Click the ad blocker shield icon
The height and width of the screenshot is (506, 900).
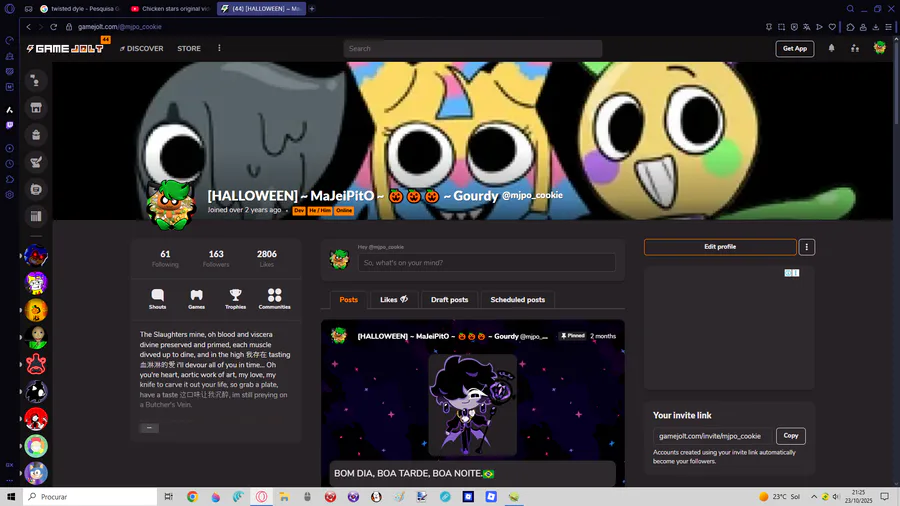point(794,27)
